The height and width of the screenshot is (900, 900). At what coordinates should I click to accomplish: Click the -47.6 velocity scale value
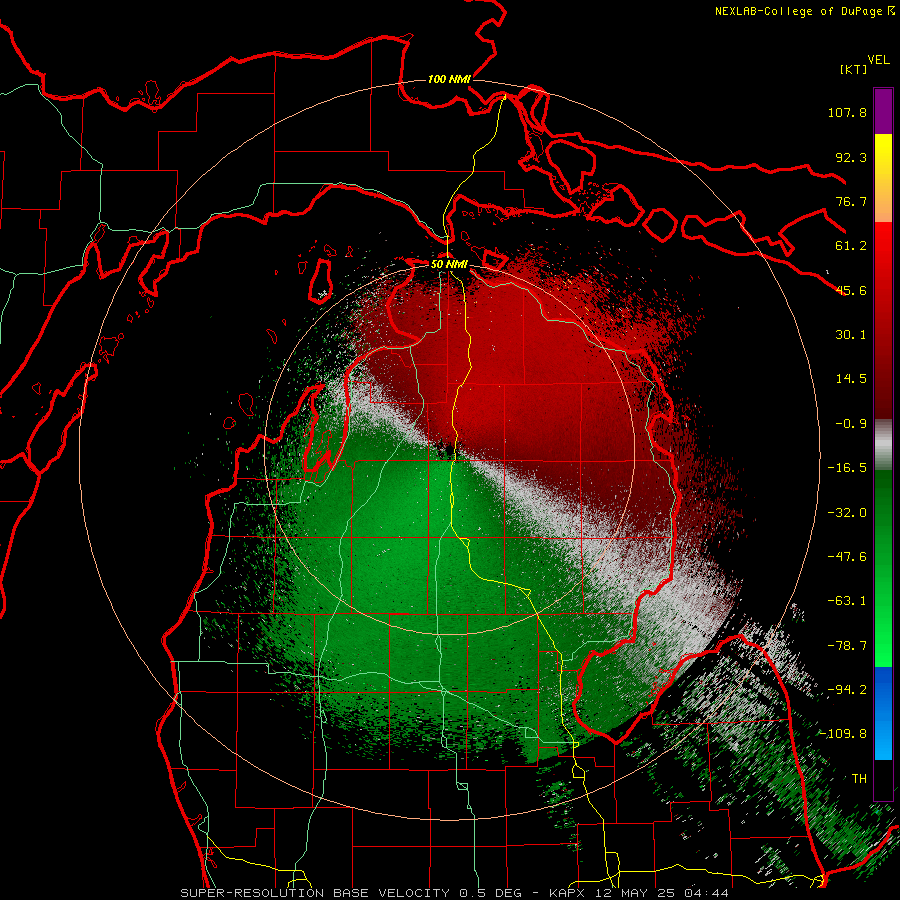click(847, 557)
